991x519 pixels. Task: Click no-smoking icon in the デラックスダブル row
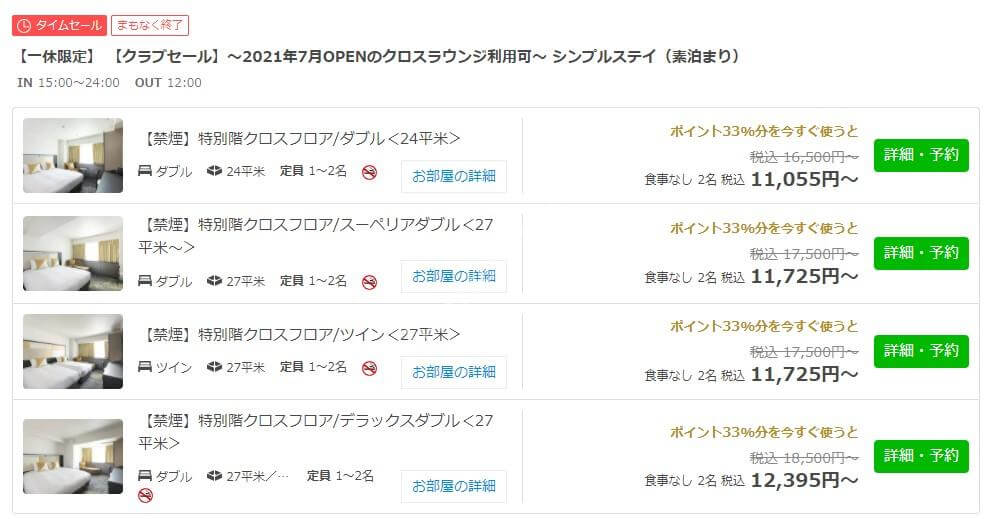pos(145,496)
